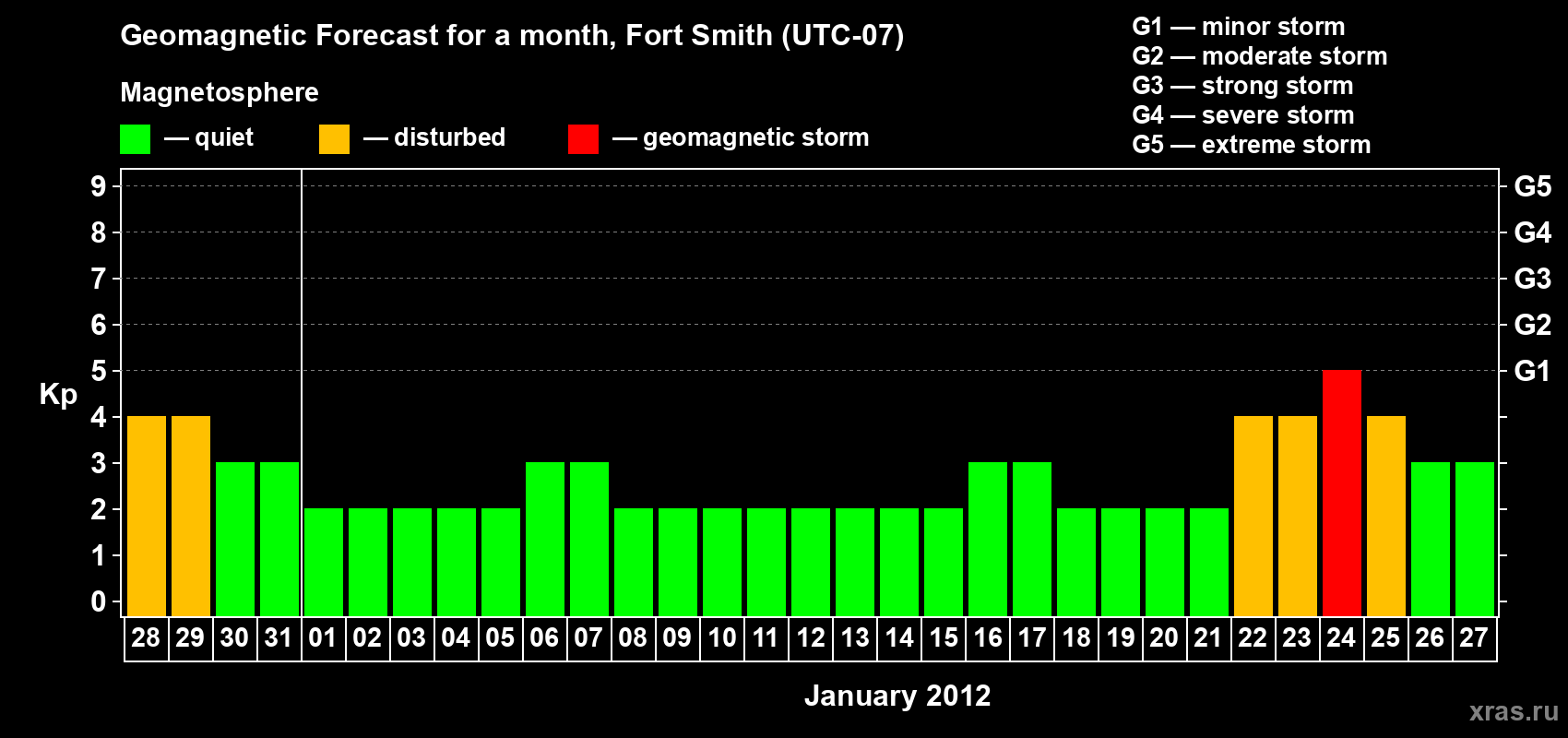Click the green bar above day 27

tap(1475, 539)
